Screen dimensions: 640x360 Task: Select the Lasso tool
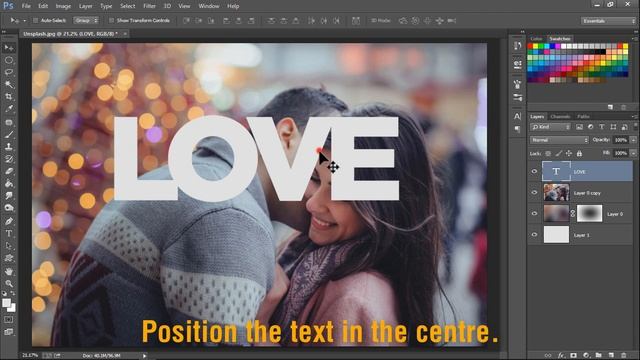pyautogui.click(x=9, y=72)
